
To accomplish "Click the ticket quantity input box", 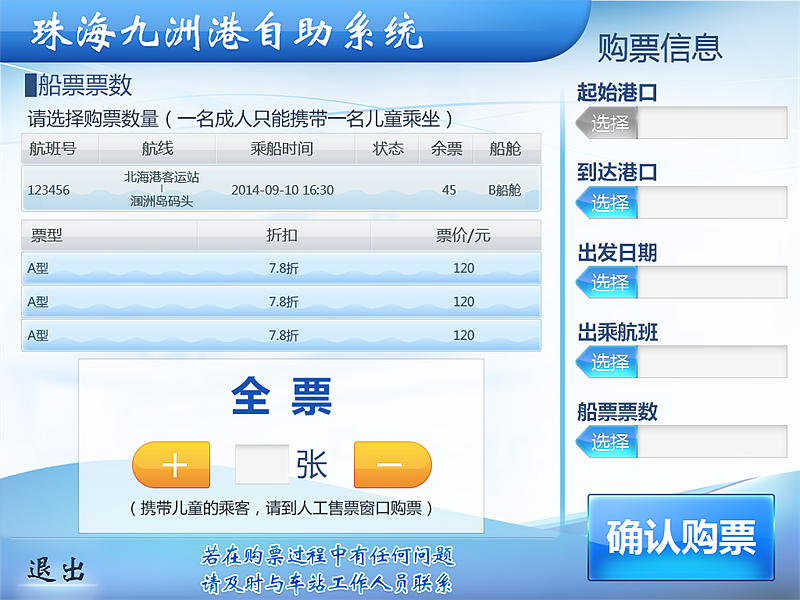I will tap(262, 464).
